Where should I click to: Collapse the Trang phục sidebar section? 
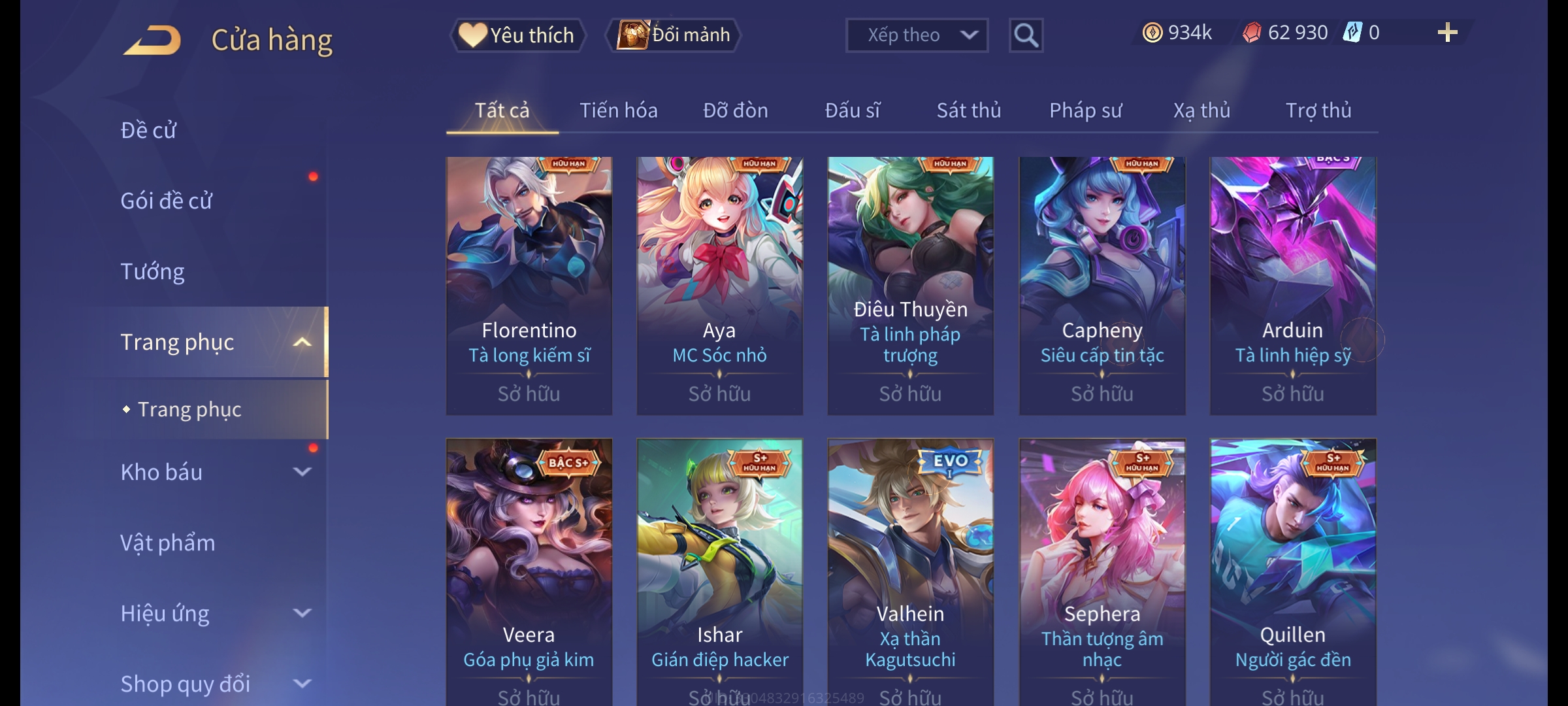[302, 342]
